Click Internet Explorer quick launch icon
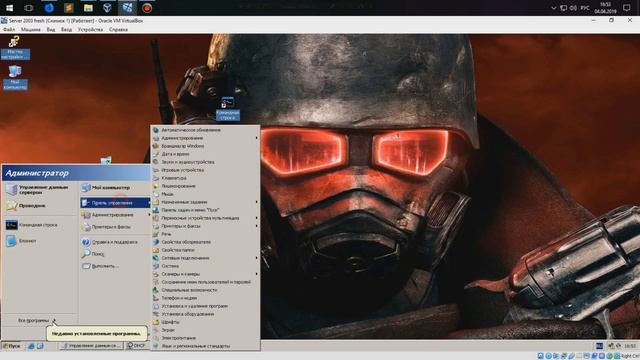This screenshot has height=360, width=640. (31, 346)
